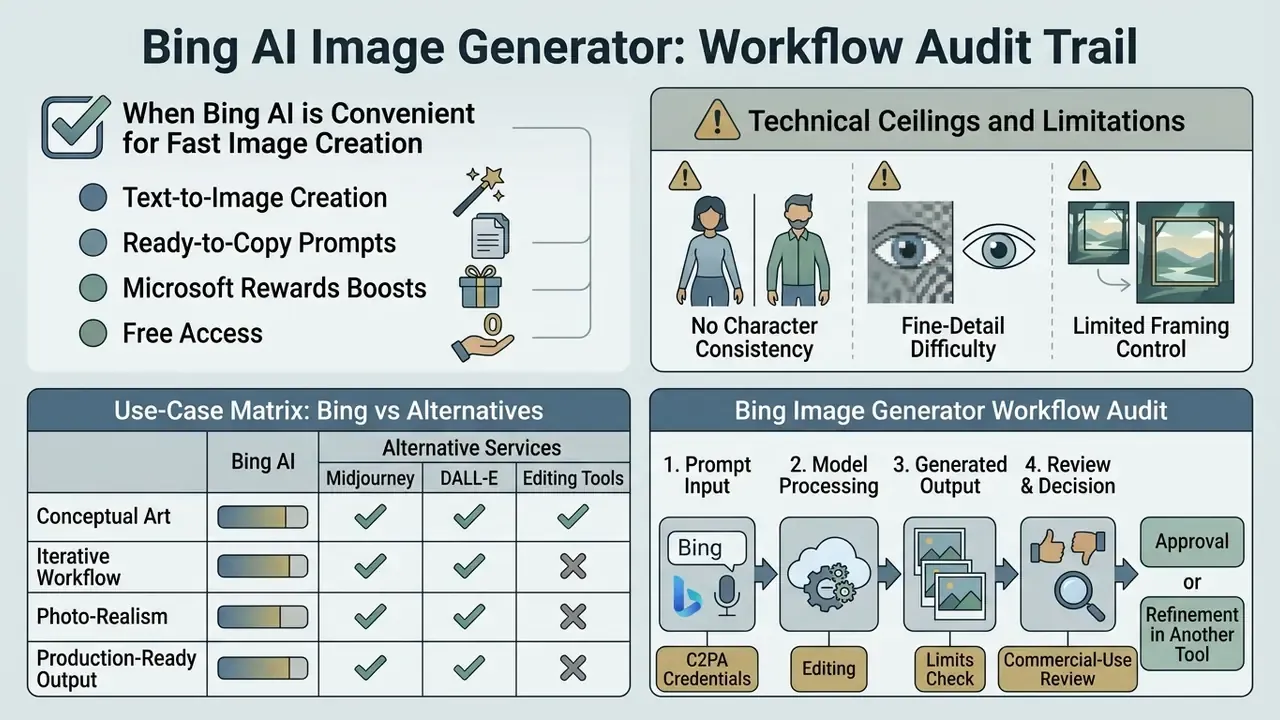Screen dimensions: 1280x720
Task: Click the Approval button
Action: click(x=1192, y=542)
